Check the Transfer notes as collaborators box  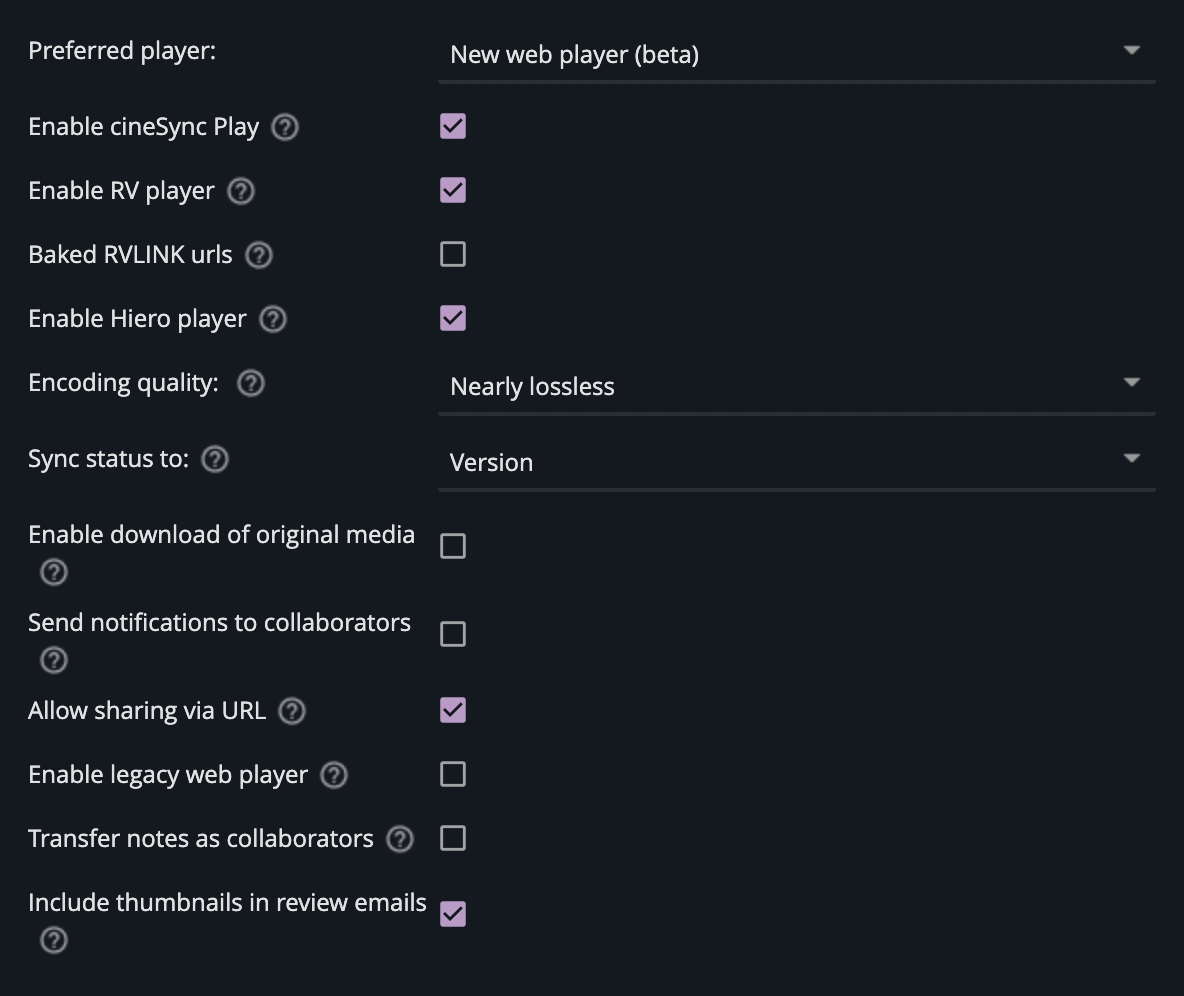click(x=452, y=838)
